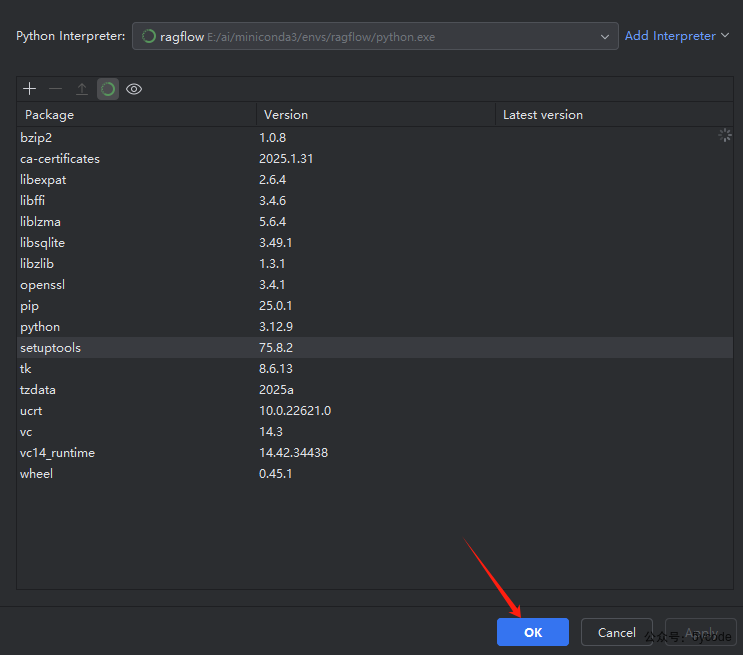The width and height of the screenshot is (743, 655).
Task: Sort by Package column header
Action: 136,115
